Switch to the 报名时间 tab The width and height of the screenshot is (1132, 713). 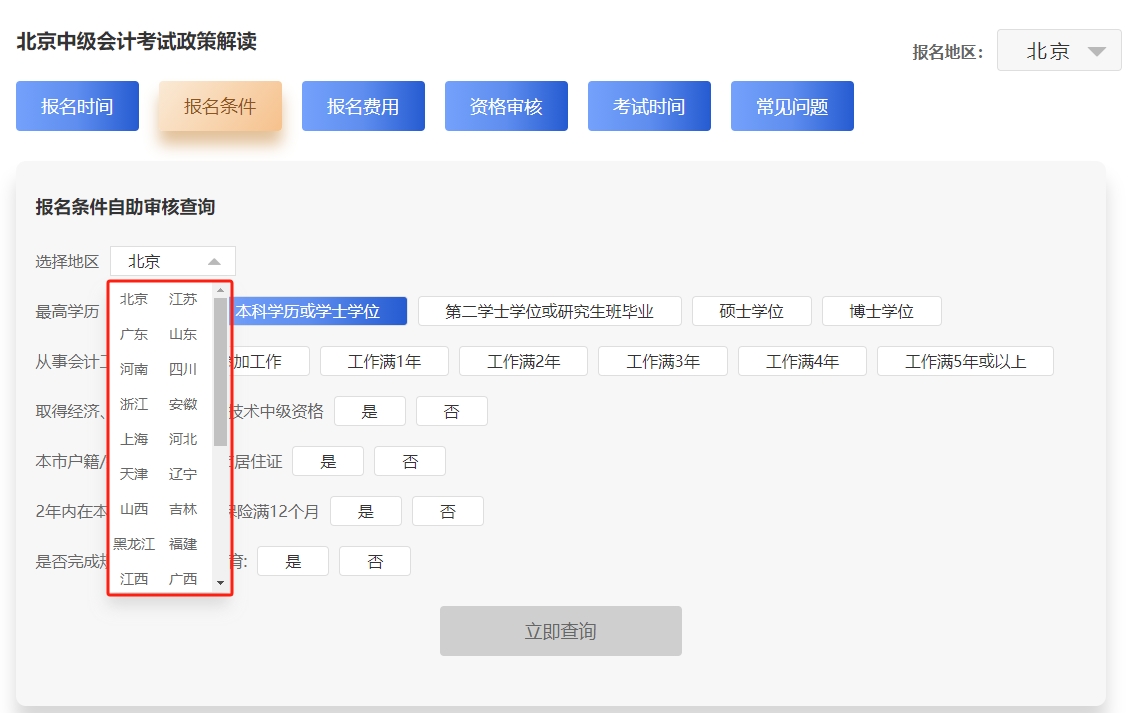pos(77,105)
